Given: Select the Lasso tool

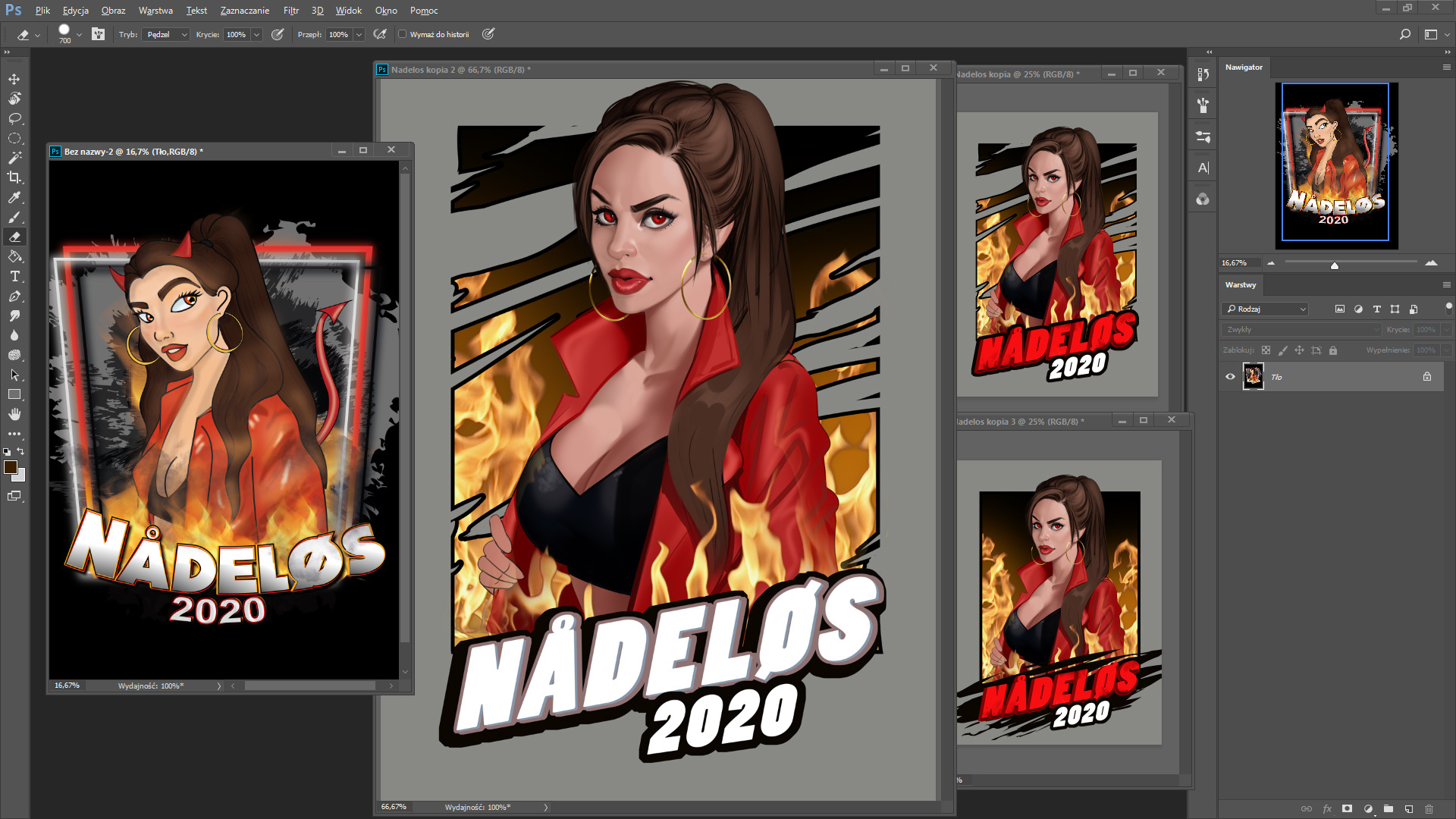Looking at the screenshot, I should coord(14,118).
